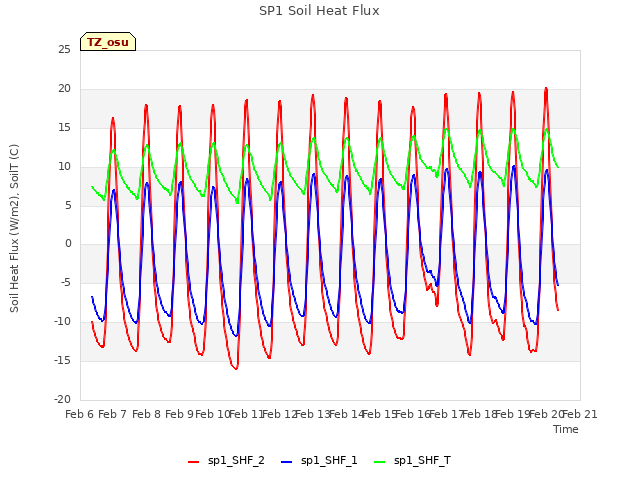Image resolution: width=640 pixels, height=480 pixels.
Task: Click the TZ_osu annotation label
Action: pyautogui.click(x=108, y=42)
